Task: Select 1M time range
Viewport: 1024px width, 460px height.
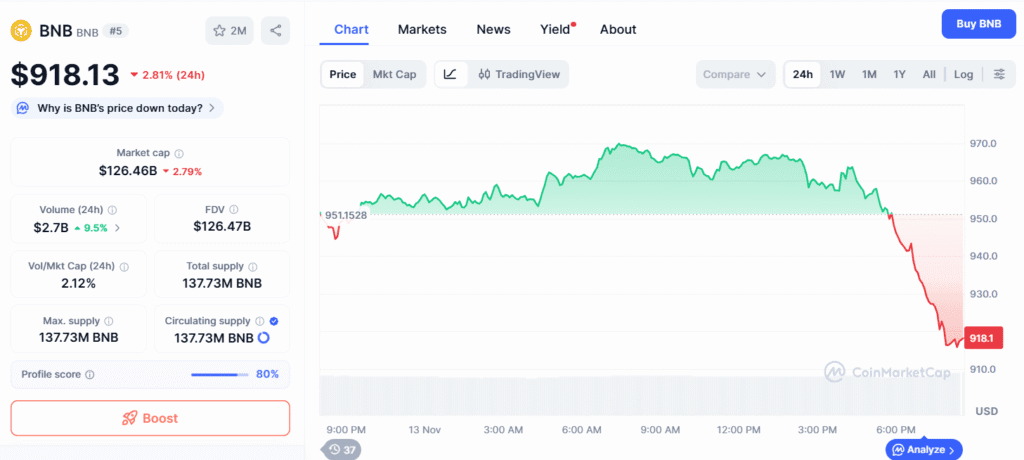Action: pos(869,74)
